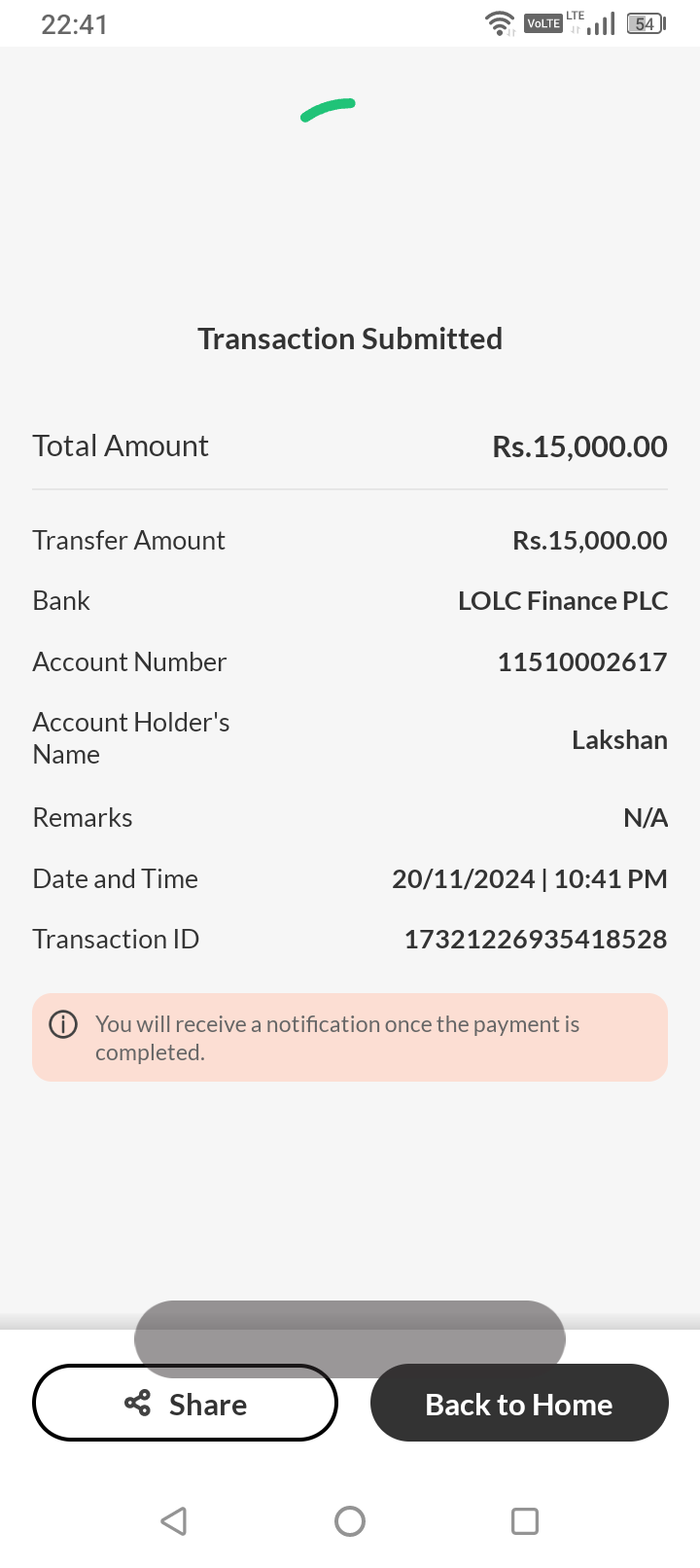Tap the green loading spinner arc
The width and height of the screenshot is (700, 1568).
pos(328,111)
